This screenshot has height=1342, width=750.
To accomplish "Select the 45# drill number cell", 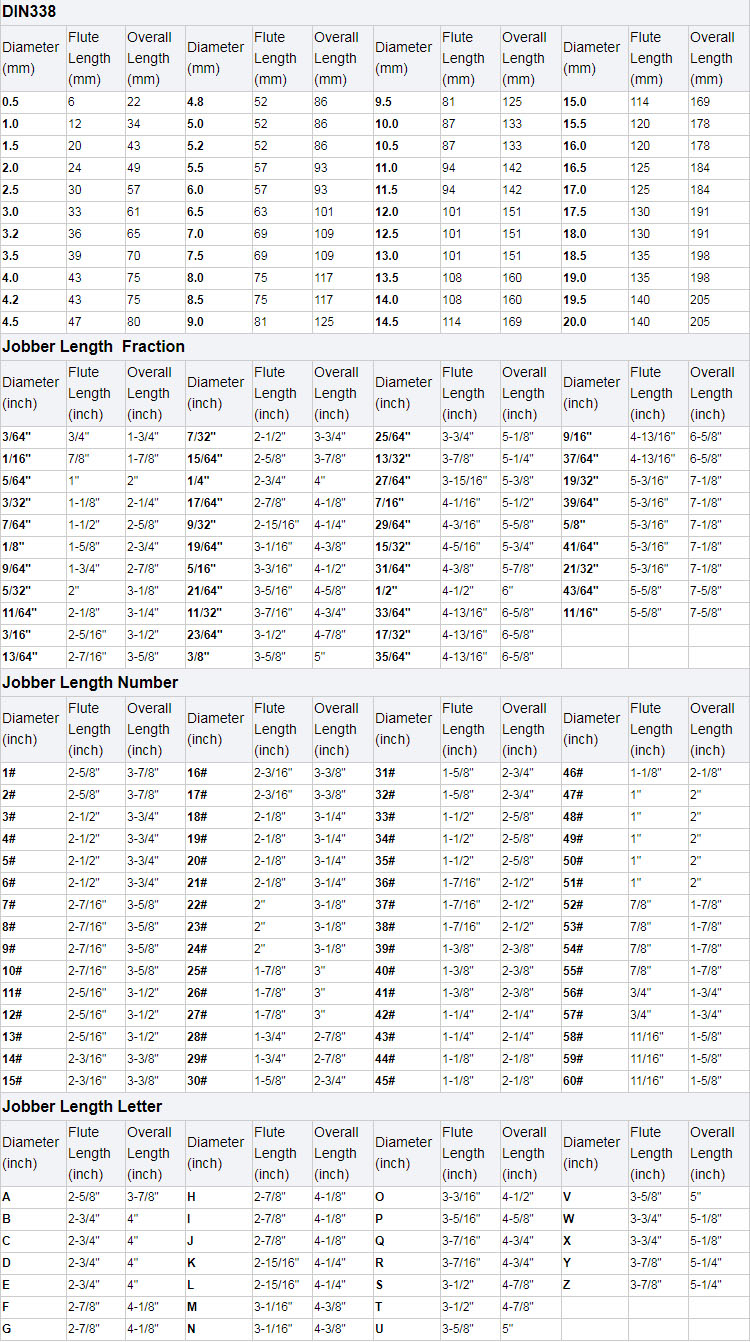I will tap(385, 1081).
